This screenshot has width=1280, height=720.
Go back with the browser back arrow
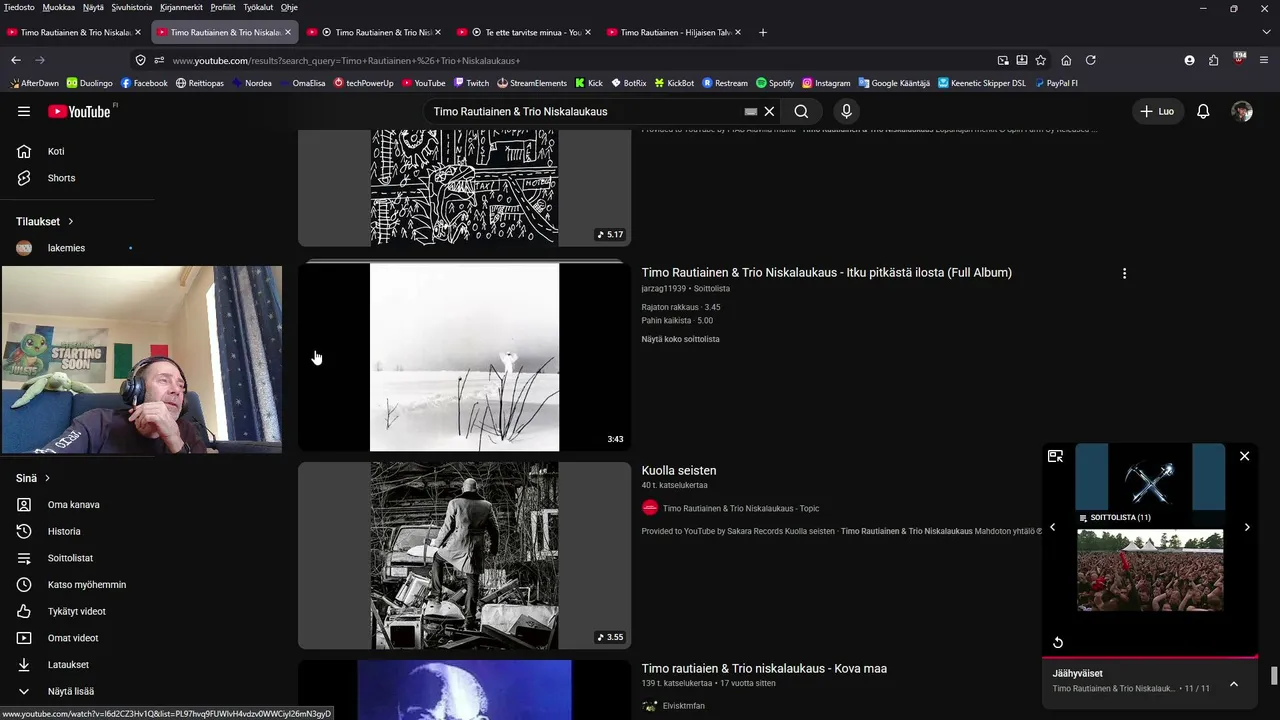point(16,60)
